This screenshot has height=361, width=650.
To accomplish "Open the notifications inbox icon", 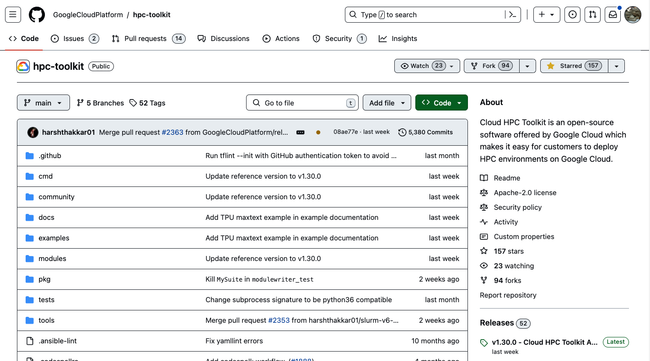I will [x=613, y=15].
